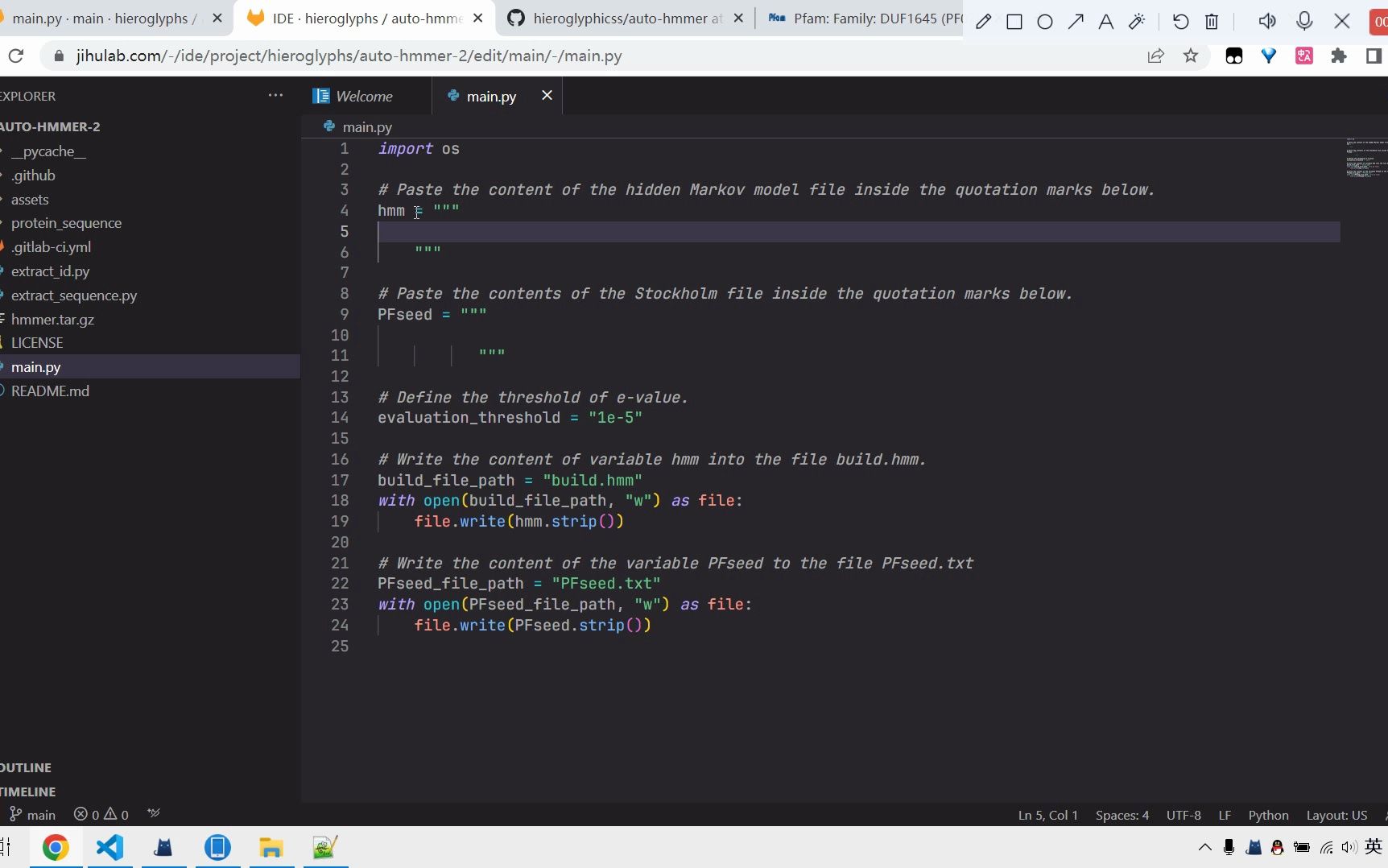Click the share page icon in address bar
The width and height of the screenshot is (1388, 868).
click(1156, 56)
